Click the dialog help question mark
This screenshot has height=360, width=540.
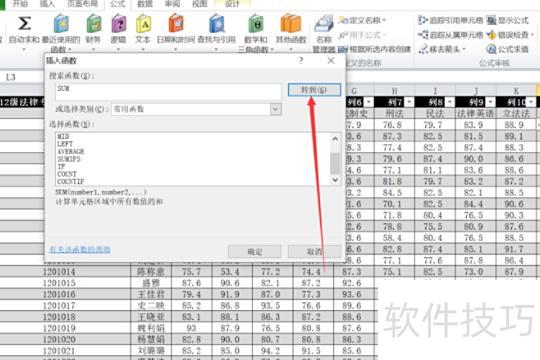coord(301,61)
